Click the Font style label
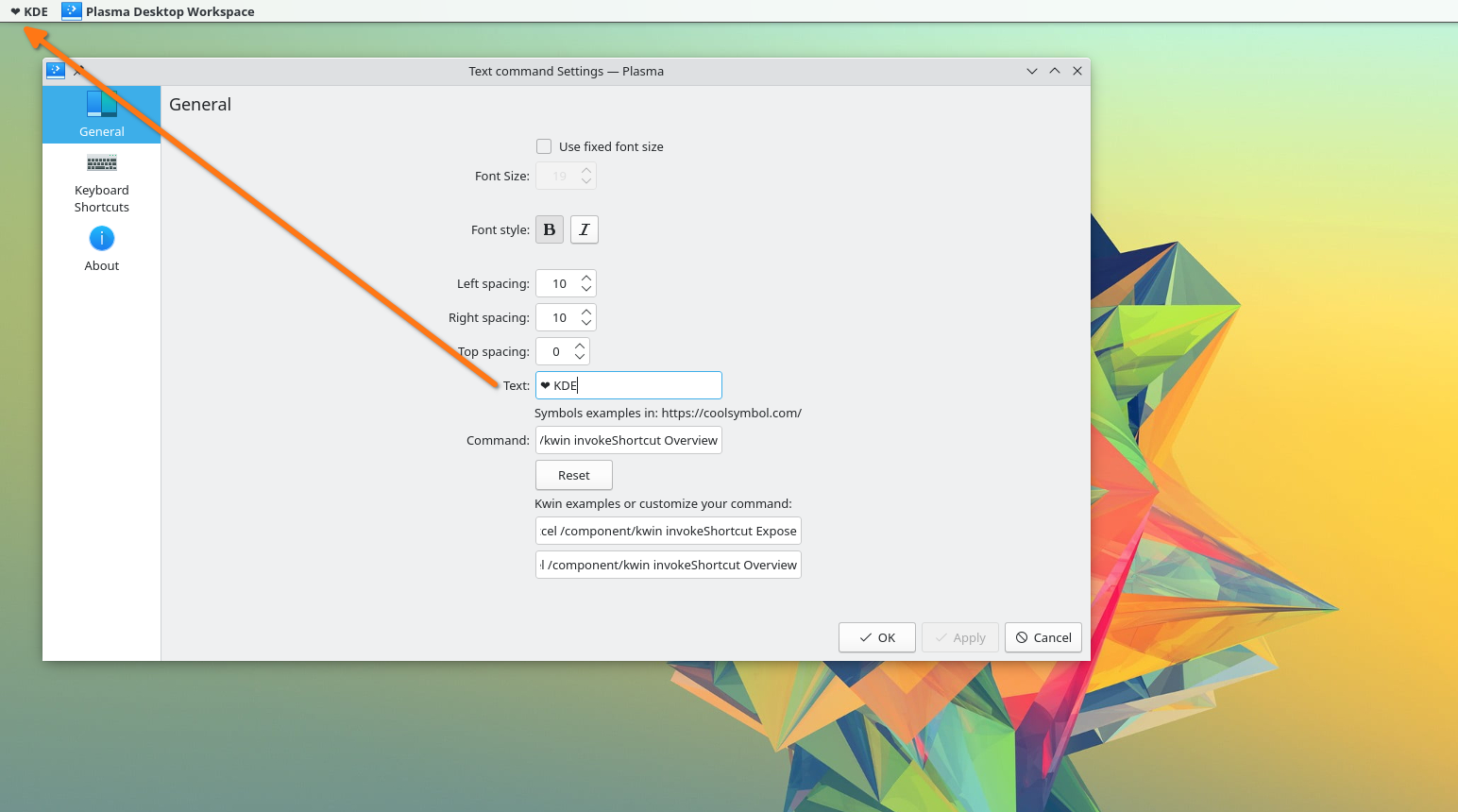The width and height of the screenshot is (1458, 812). coord(500,229)
